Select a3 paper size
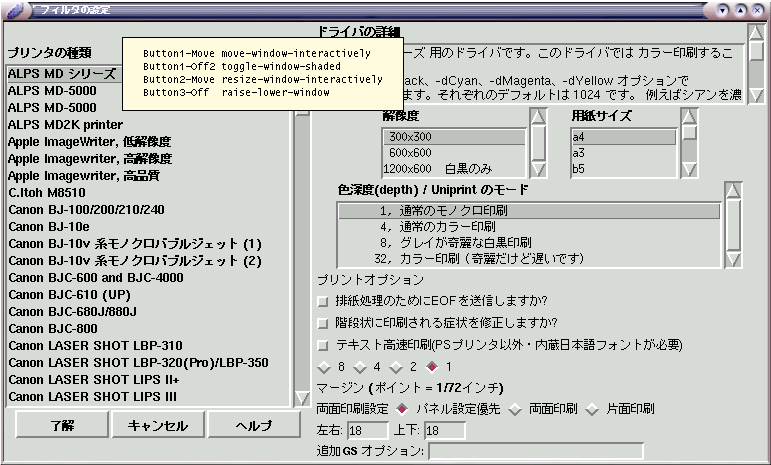 click(x=623, y=153)
